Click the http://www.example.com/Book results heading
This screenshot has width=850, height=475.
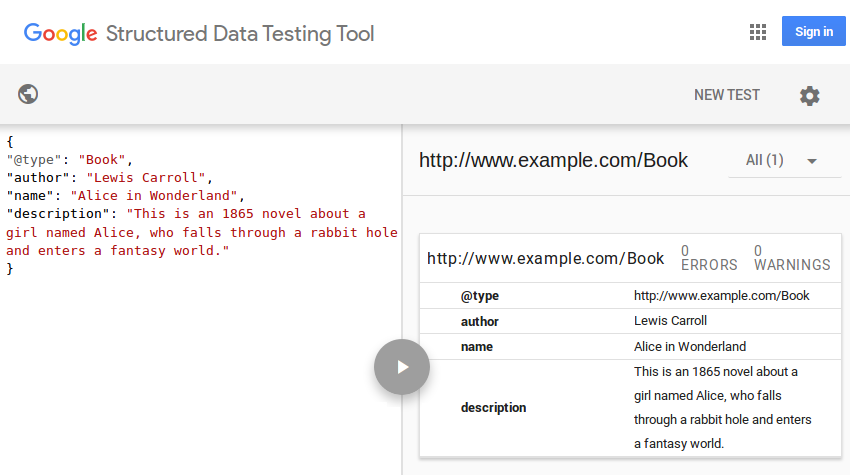click(553, 161)
